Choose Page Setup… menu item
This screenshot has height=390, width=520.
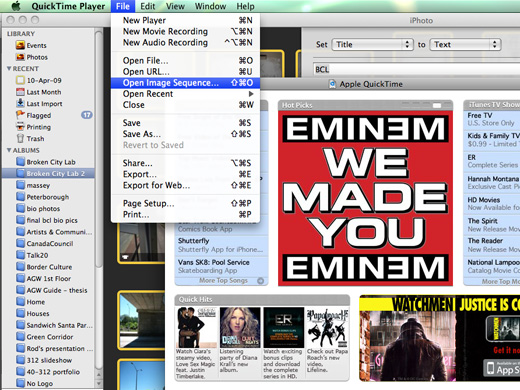point(185,203)
